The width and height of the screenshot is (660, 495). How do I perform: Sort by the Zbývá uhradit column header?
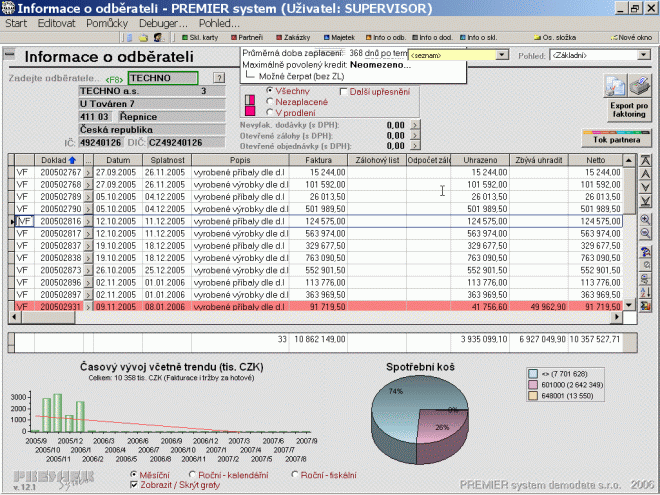pyautogui.click(x=539, y=160)
